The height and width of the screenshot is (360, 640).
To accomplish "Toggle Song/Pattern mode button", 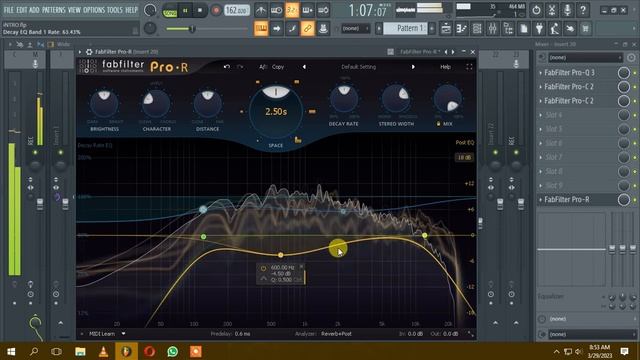I will click(x=170, y=11).
